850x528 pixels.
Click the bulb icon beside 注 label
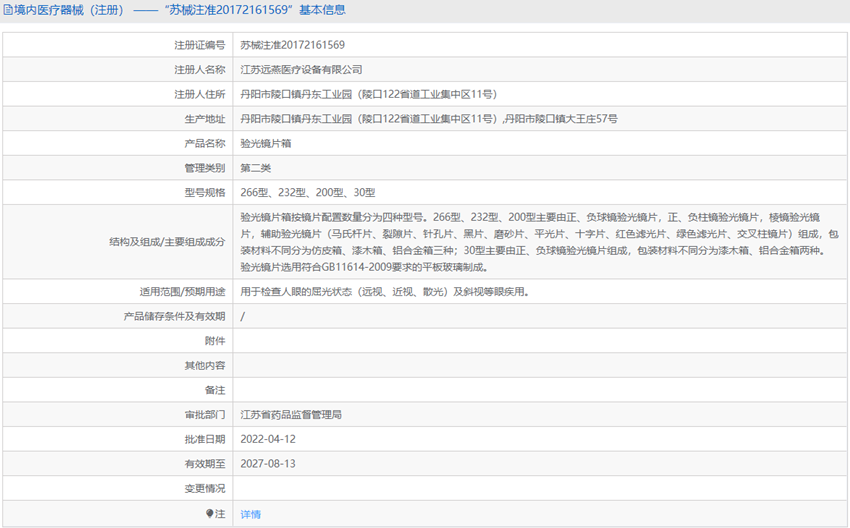tap(210, 513)
